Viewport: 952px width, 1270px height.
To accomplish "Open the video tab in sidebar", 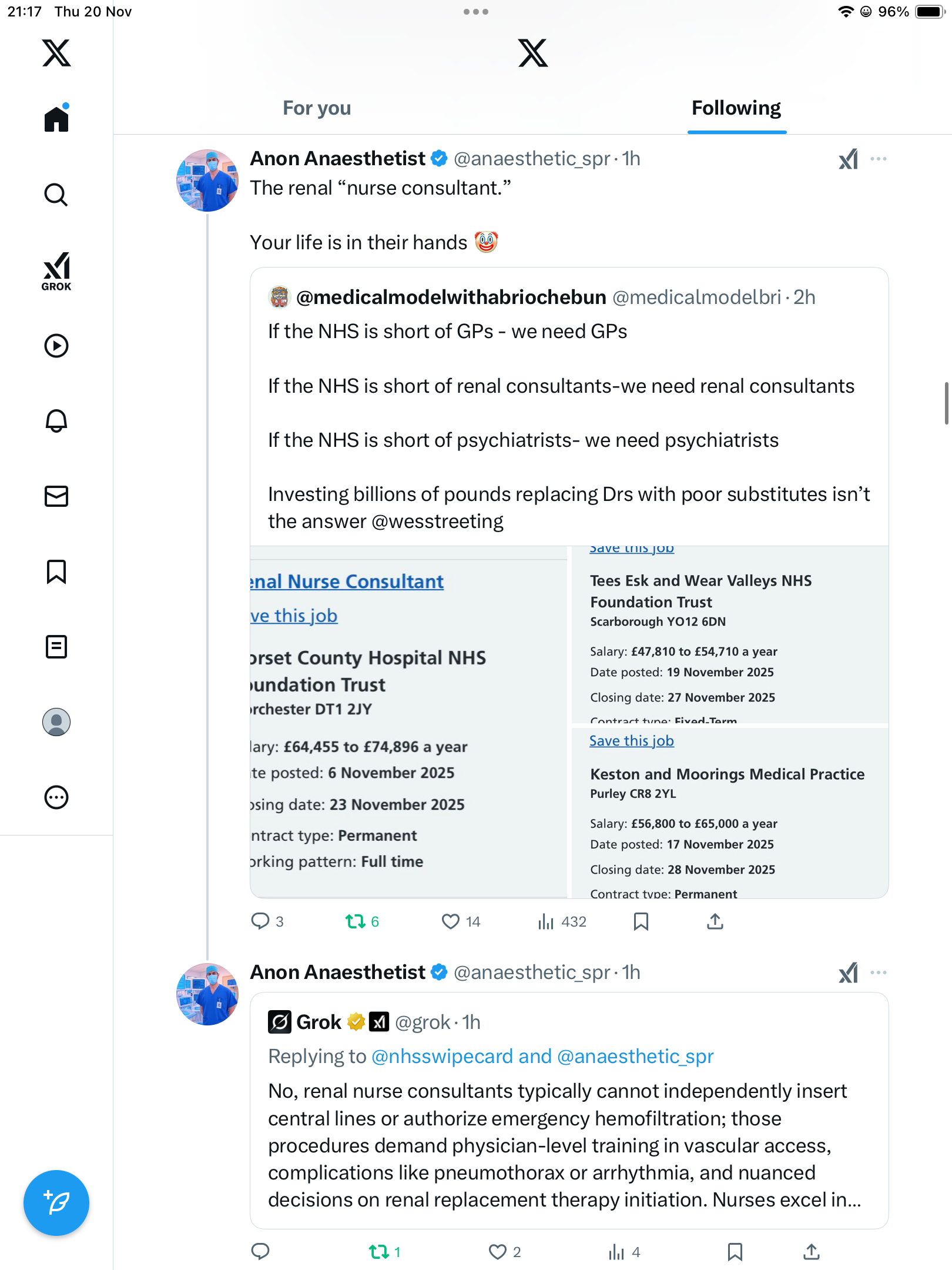I will click(56, 346).
